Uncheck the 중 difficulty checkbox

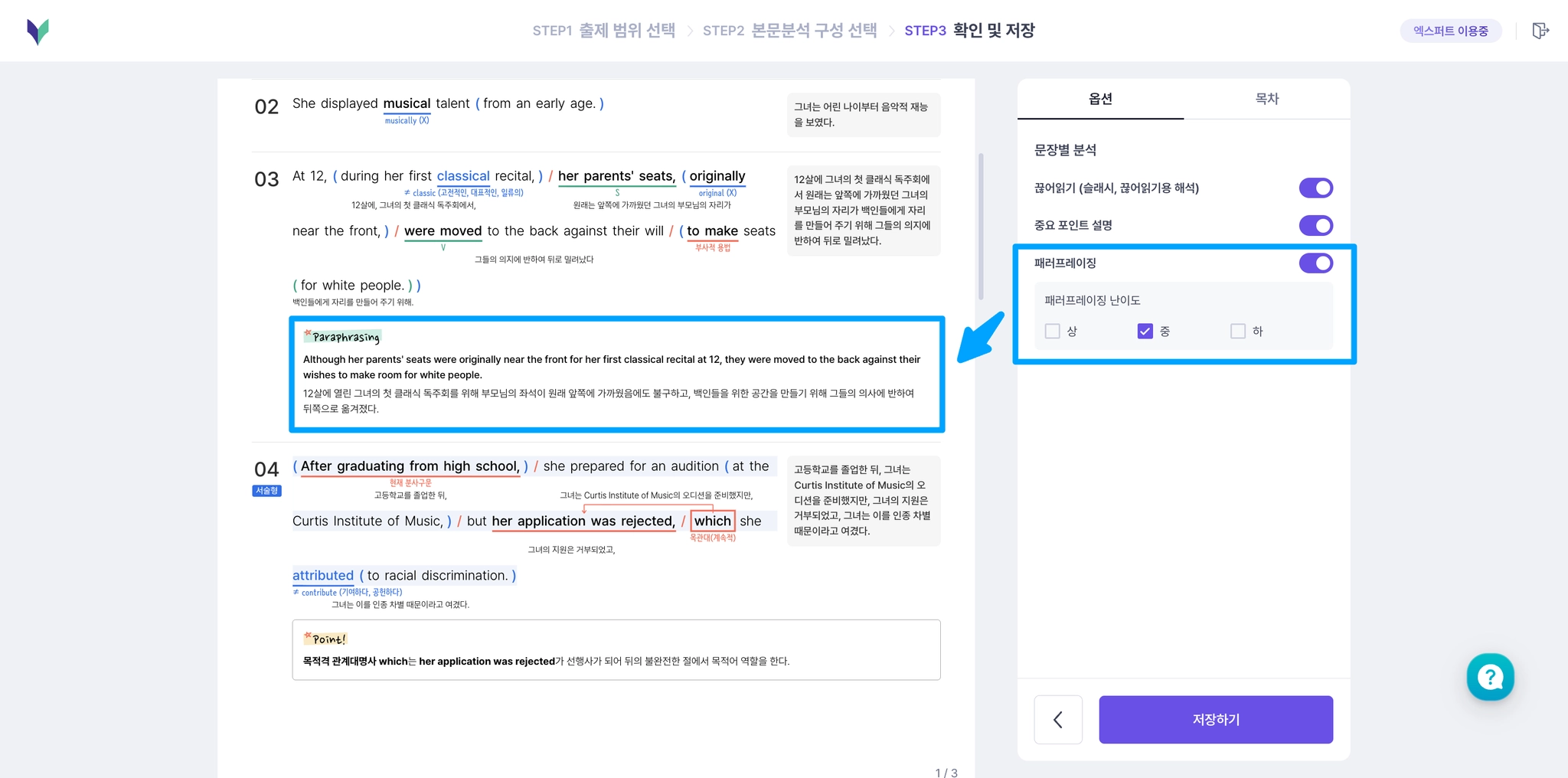[1145, 331]
